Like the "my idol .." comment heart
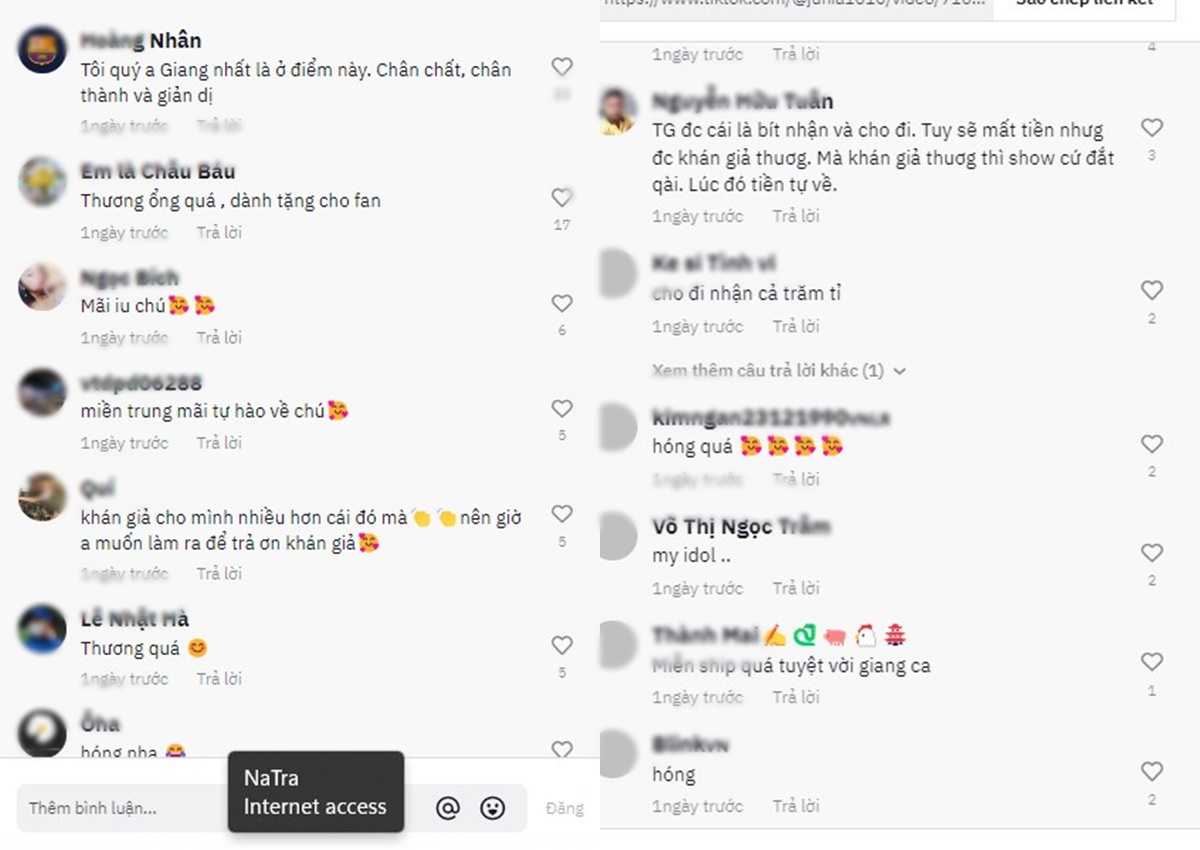The image size is (1200, 850). coord(1152,553)
